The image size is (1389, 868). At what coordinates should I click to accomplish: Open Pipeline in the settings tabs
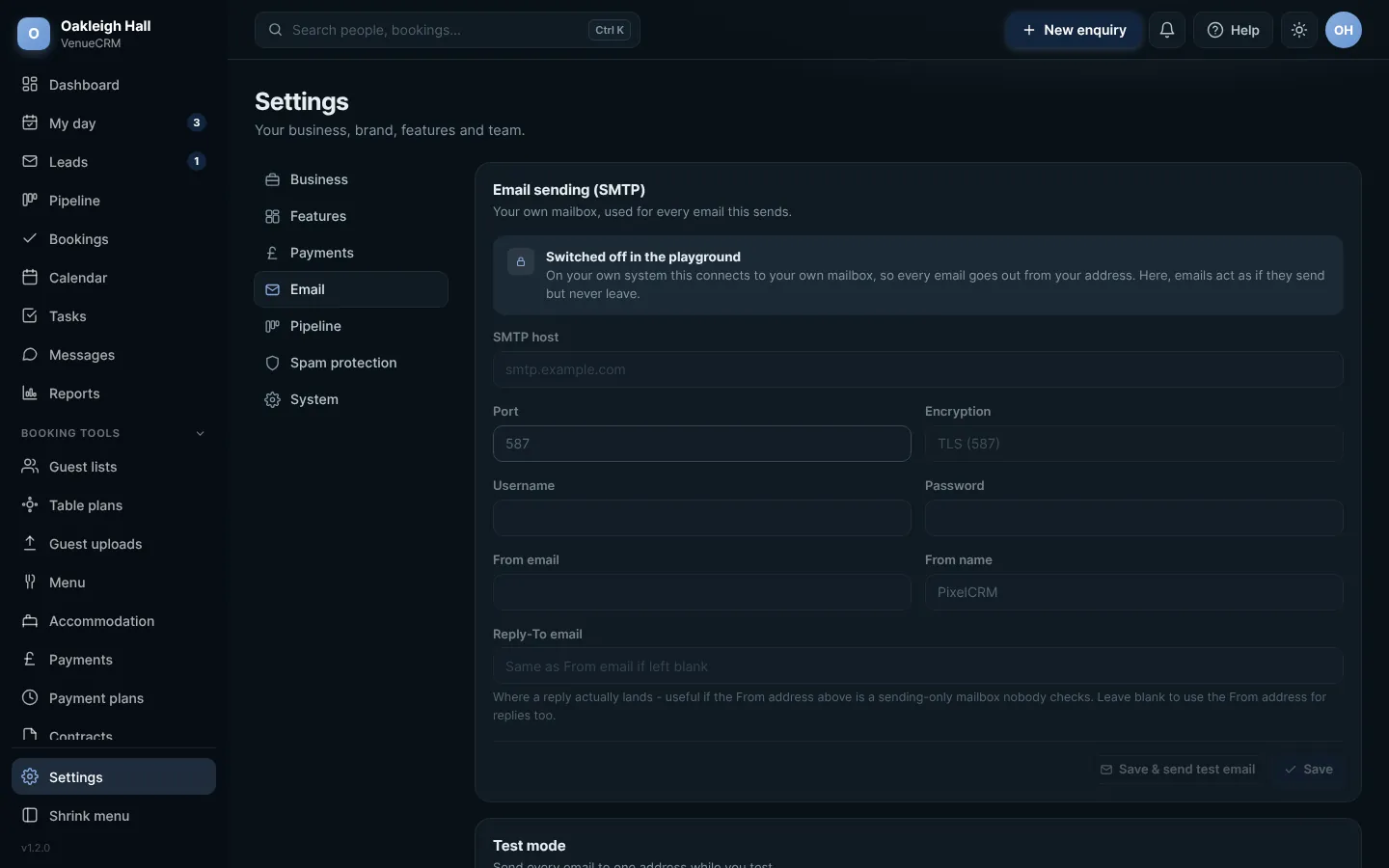point(351,326)
